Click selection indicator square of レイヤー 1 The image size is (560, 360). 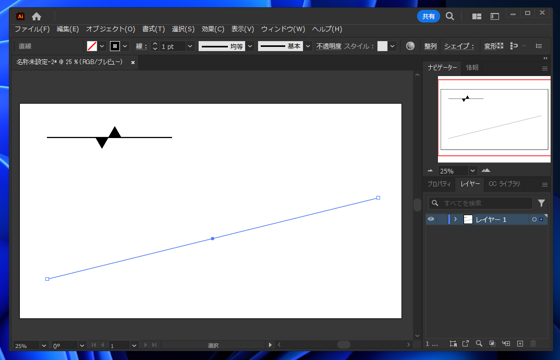coord(541,219)
